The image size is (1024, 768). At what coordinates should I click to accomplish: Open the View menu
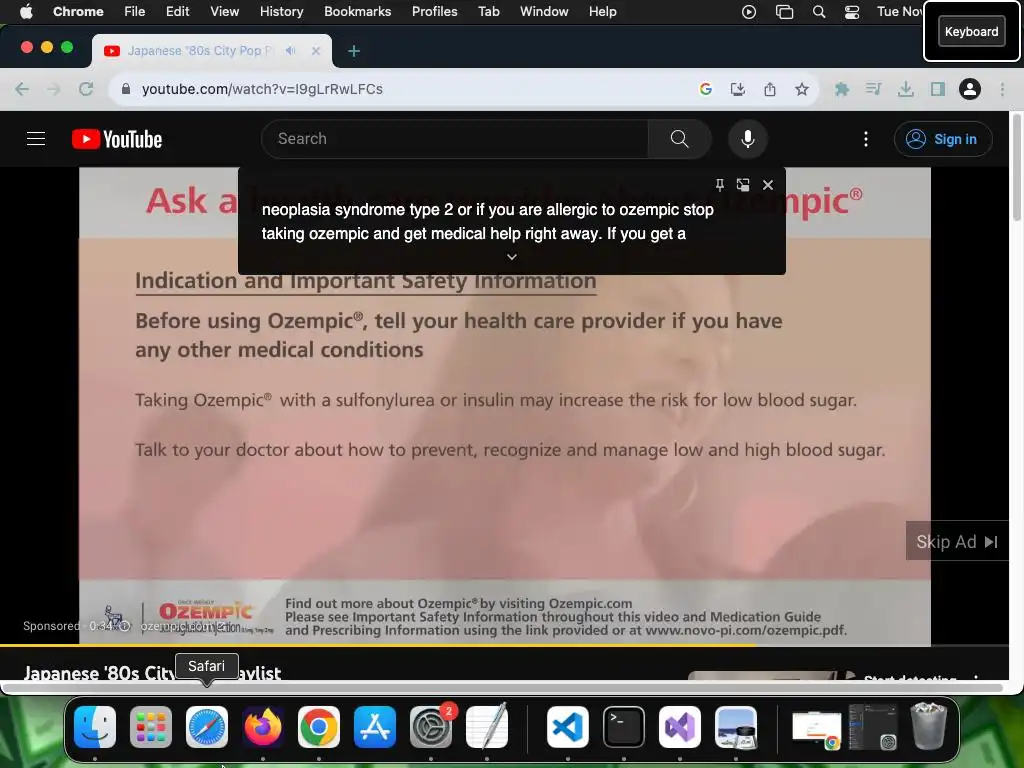point(225,11)
